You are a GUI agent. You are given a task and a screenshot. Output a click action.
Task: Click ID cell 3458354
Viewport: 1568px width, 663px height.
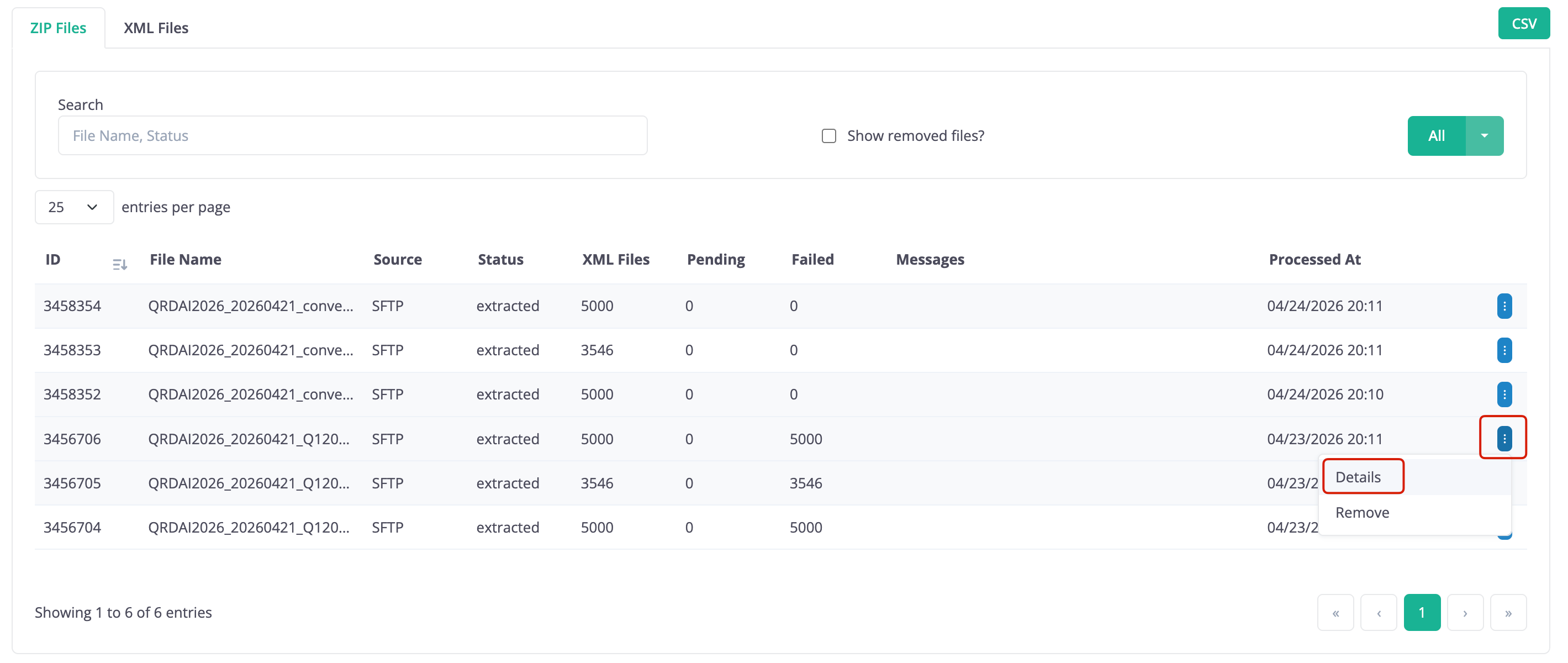point(72,306)
